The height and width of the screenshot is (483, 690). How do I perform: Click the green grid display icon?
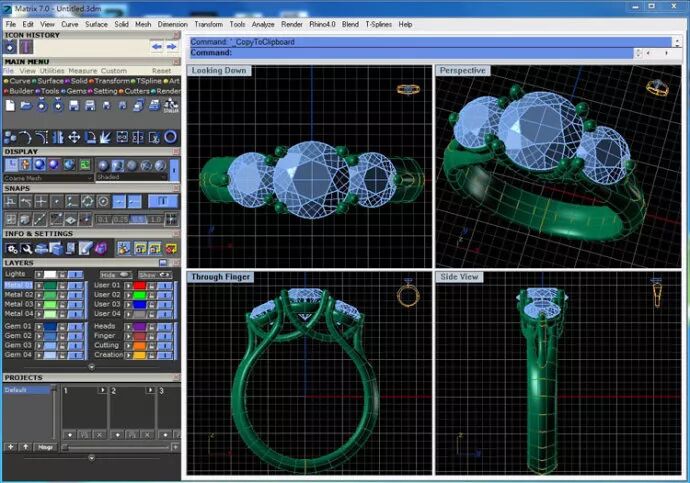85,165
